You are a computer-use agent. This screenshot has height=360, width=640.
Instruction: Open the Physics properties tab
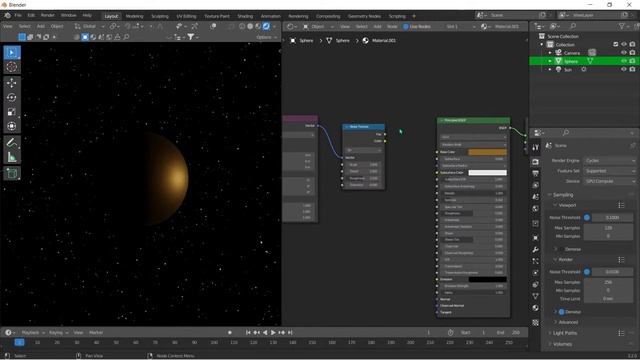536,273
